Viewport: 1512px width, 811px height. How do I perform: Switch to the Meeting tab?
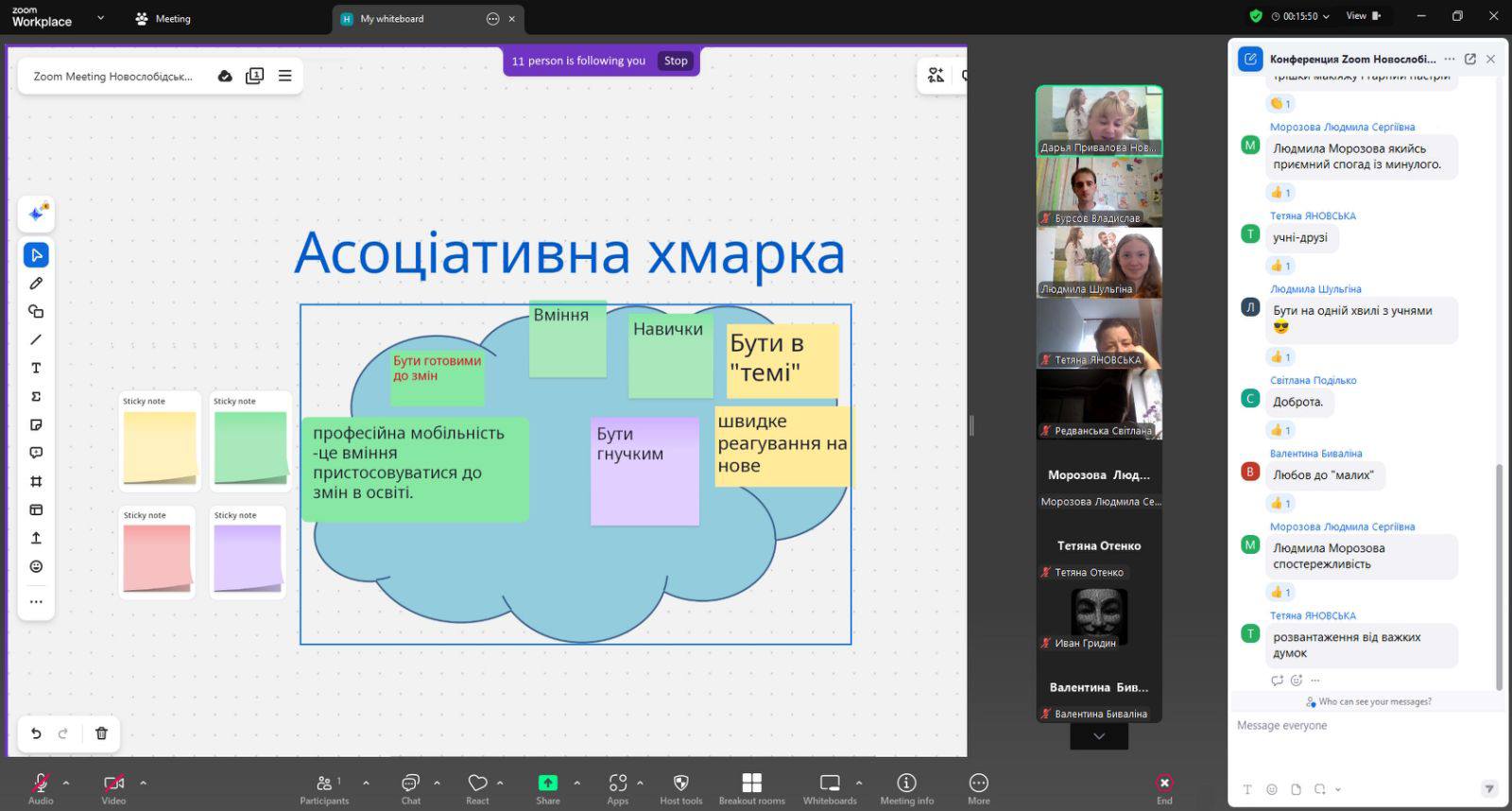(163, 19)
